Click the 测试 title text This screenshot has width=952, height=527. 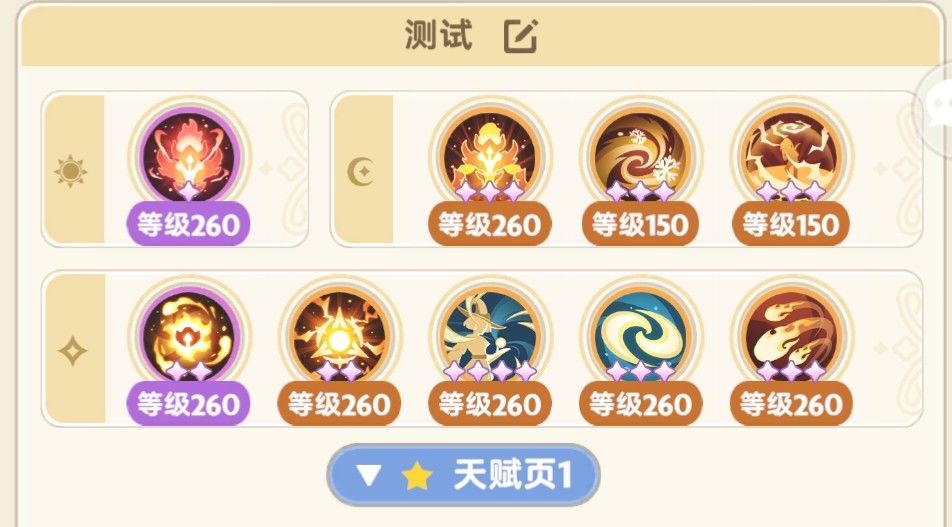click(438, 35)
